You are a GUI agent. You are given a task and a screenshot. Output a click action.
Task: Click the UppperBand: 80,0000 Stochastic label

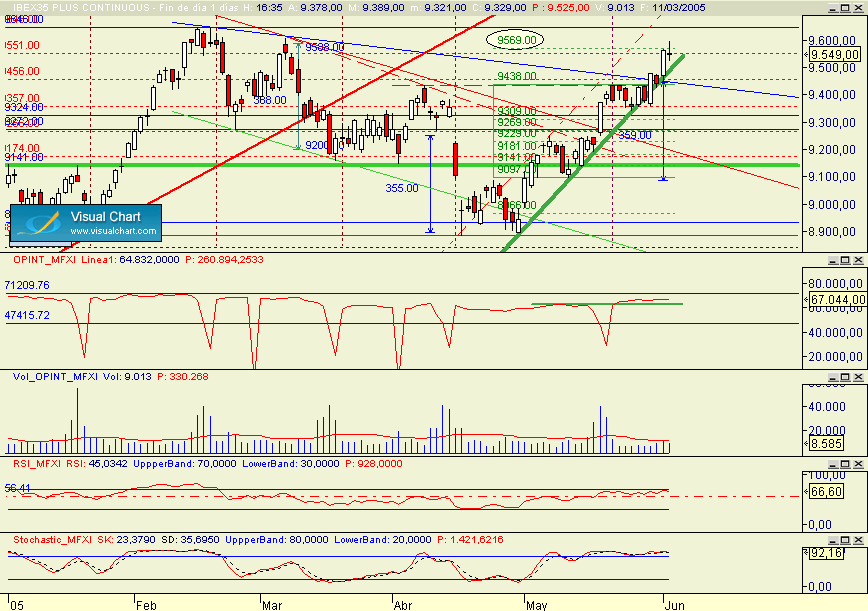pyautogui.click(x=276, y=539)
